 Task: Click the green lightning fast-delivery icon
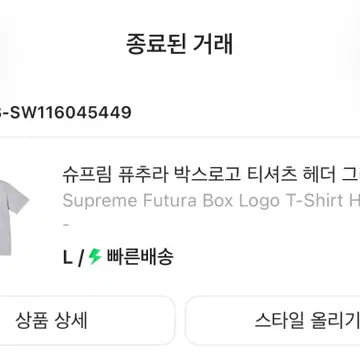(x=95, y=257)
